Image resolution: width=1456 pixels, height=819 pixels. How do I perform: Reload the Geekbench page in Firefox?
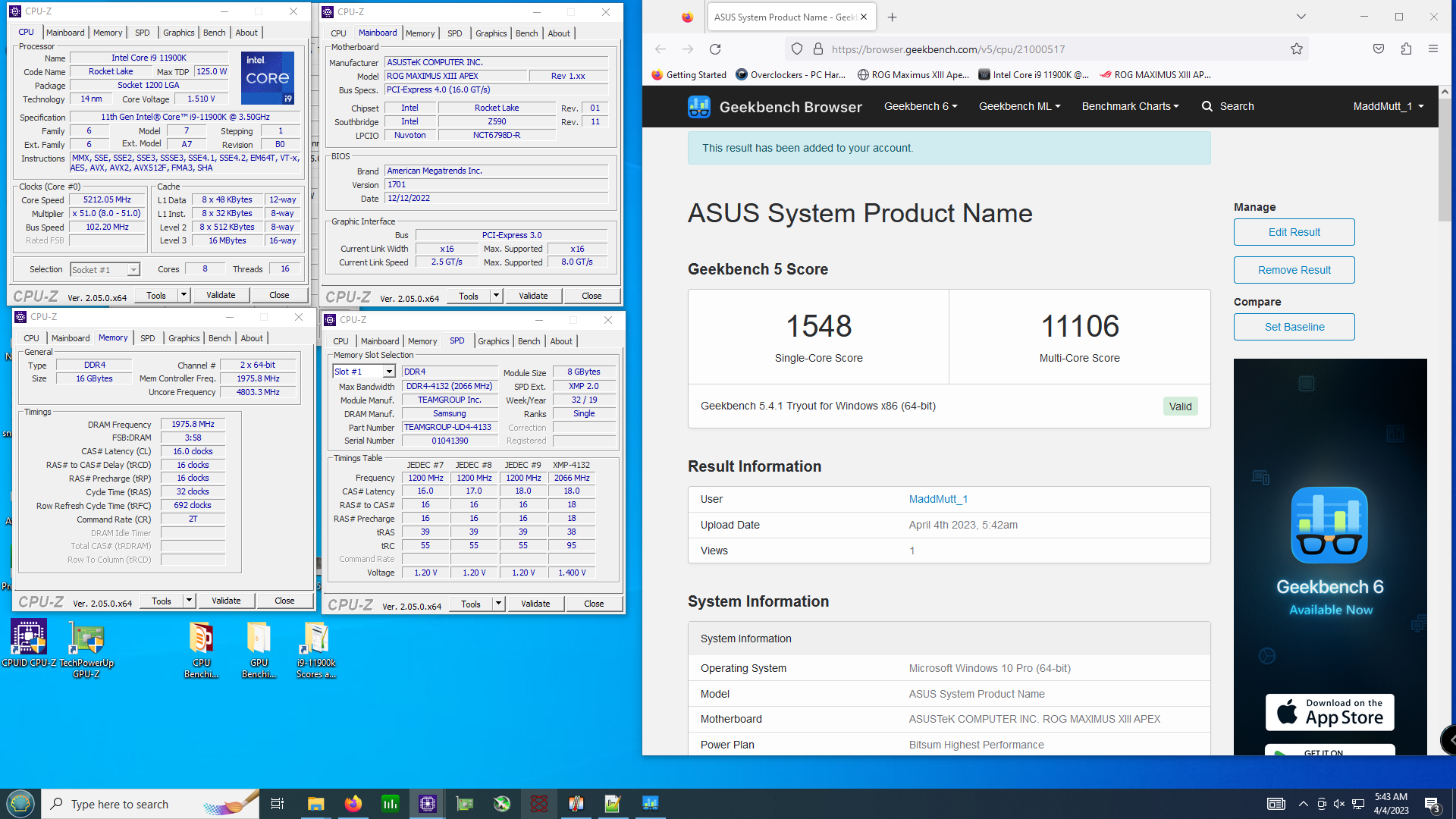coord(715,49)
